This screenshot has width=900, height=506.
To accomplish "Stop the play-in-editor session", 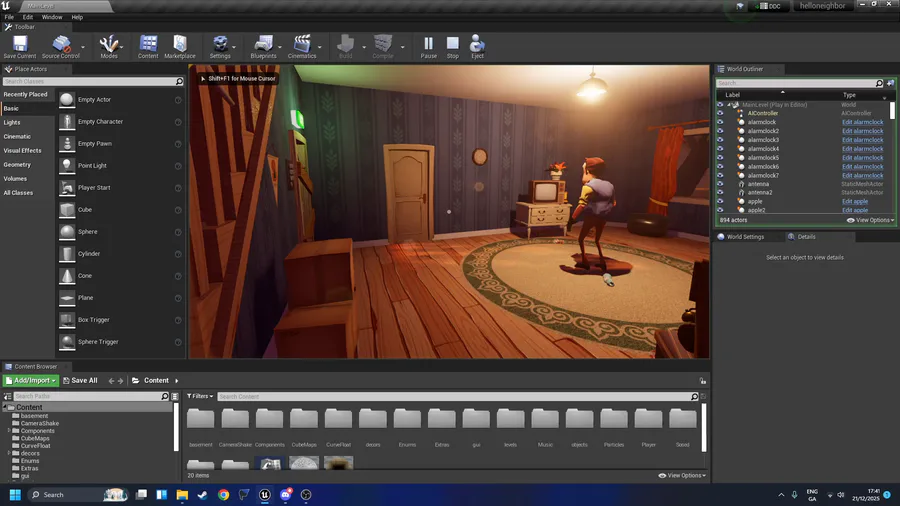I will [453, 47].
